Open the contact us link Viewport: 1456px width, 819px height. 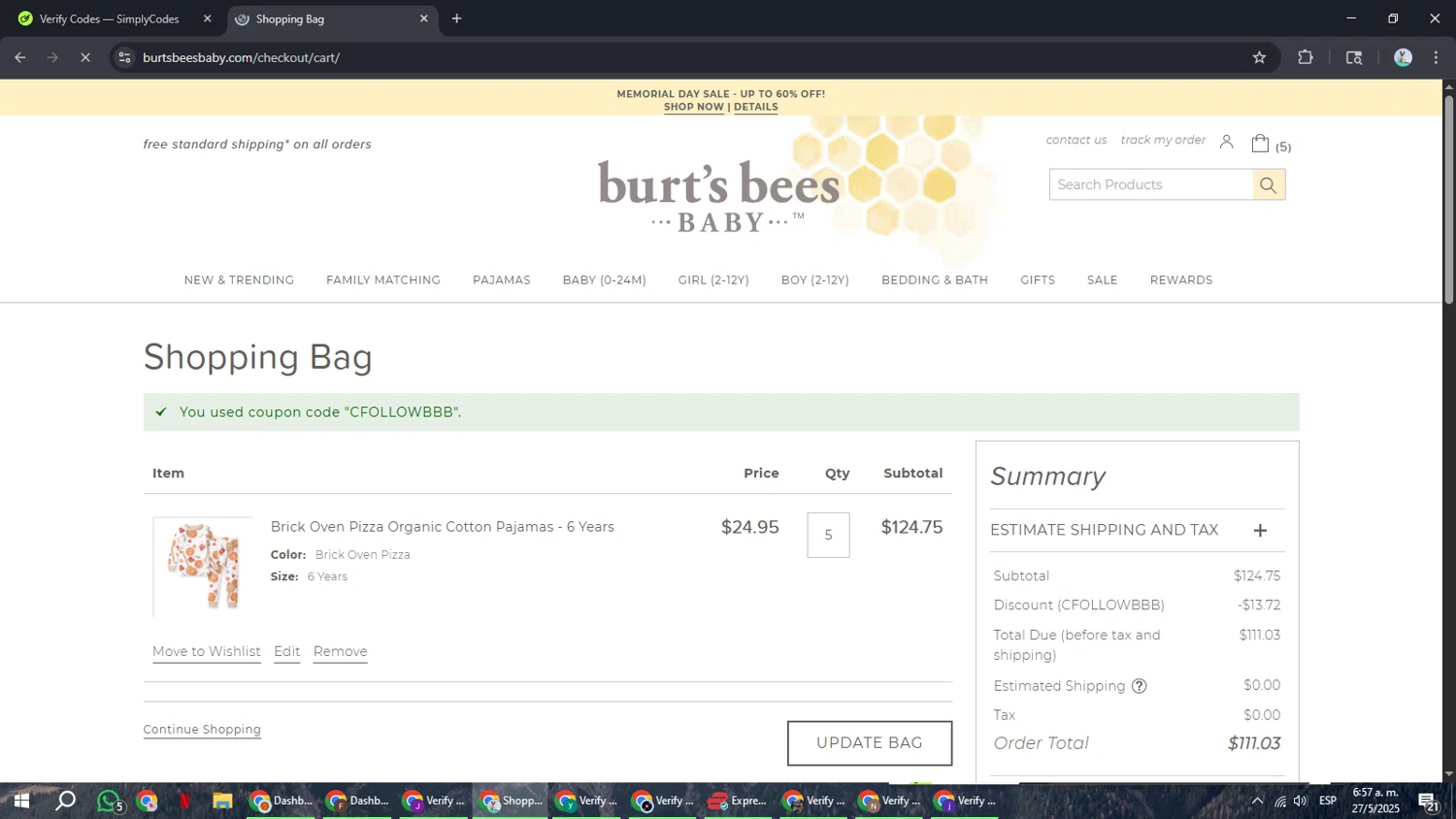pyautogui.click(x=1076, y=141)
